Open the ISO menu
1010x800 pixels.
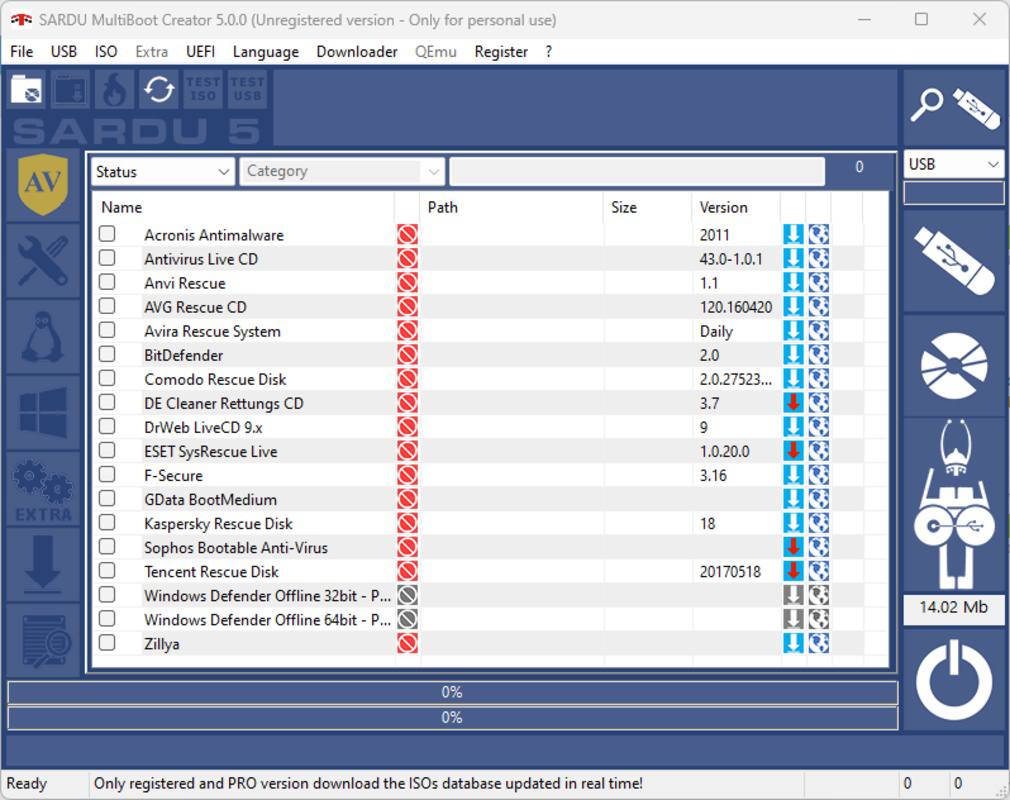point(106,52)
